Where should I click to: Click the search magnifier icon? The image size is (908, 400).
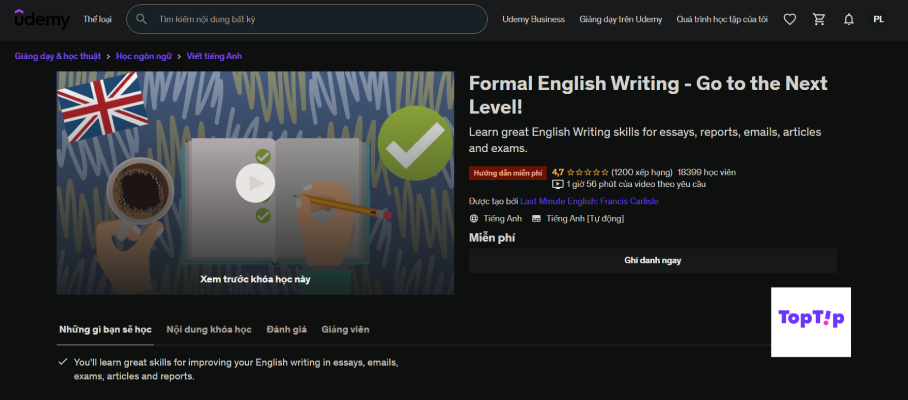pos(141,19)
